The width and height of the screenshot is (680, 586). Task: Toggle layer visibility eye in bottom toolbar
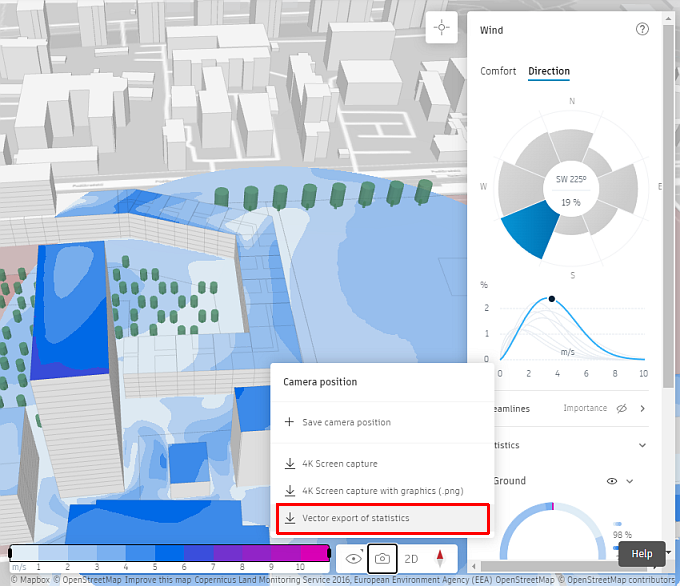point(352,558)
